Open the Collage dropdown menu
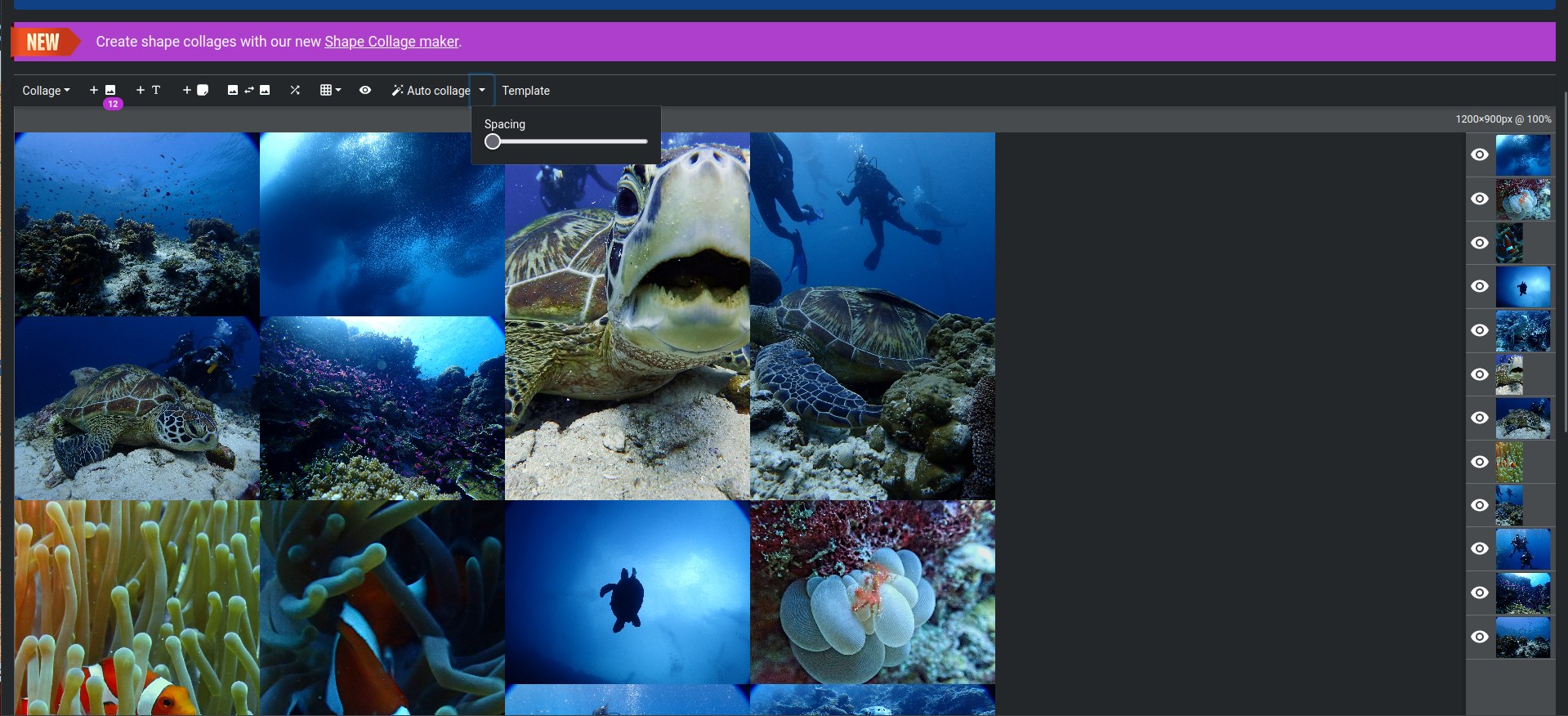The width and height of the screenshot is (1568, 716). click(46, 91)
